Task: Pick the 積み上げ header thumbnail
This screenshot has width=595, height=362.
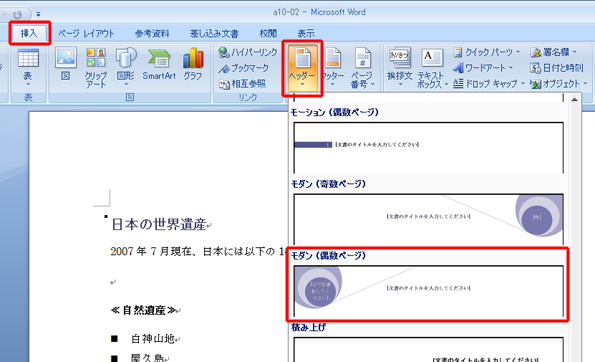Action: pos(428,349)
